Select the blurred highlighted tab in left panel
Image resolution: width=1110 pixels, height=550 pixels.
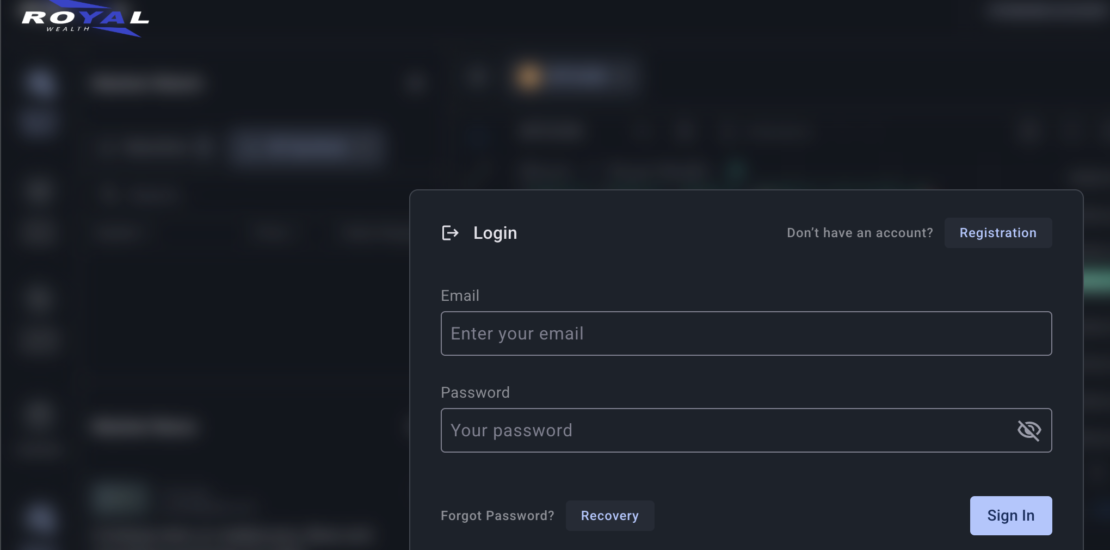[305, 147]
